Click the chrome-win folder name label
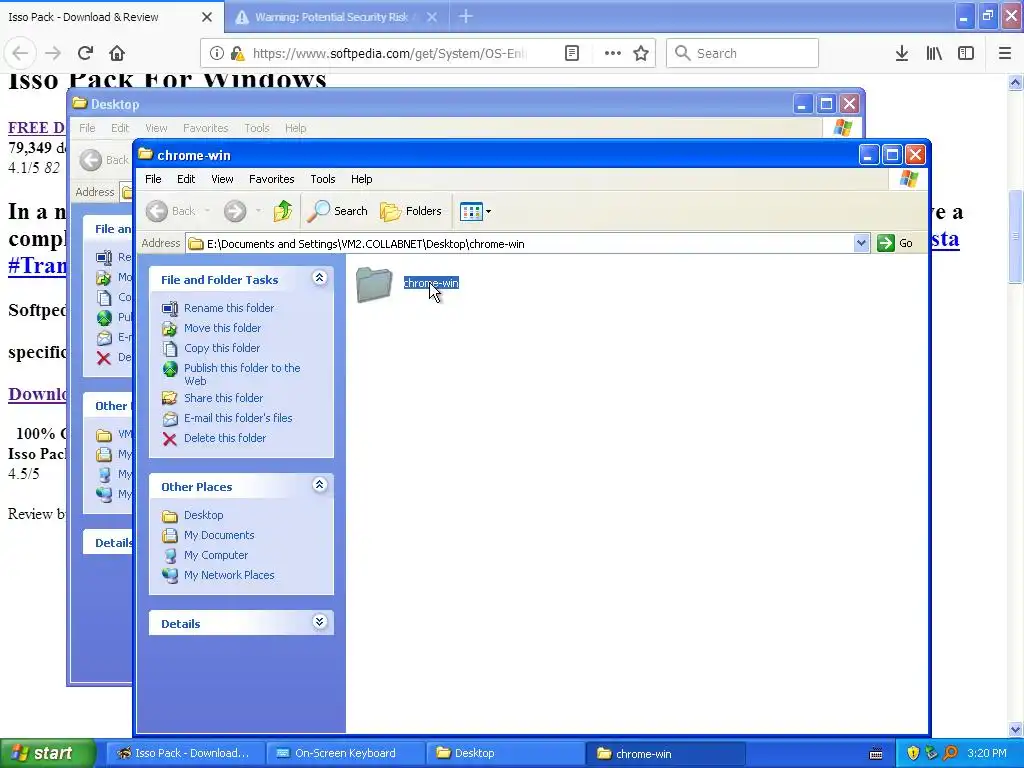The height and width of the screenshot is (768, 1024). [431, 283]
